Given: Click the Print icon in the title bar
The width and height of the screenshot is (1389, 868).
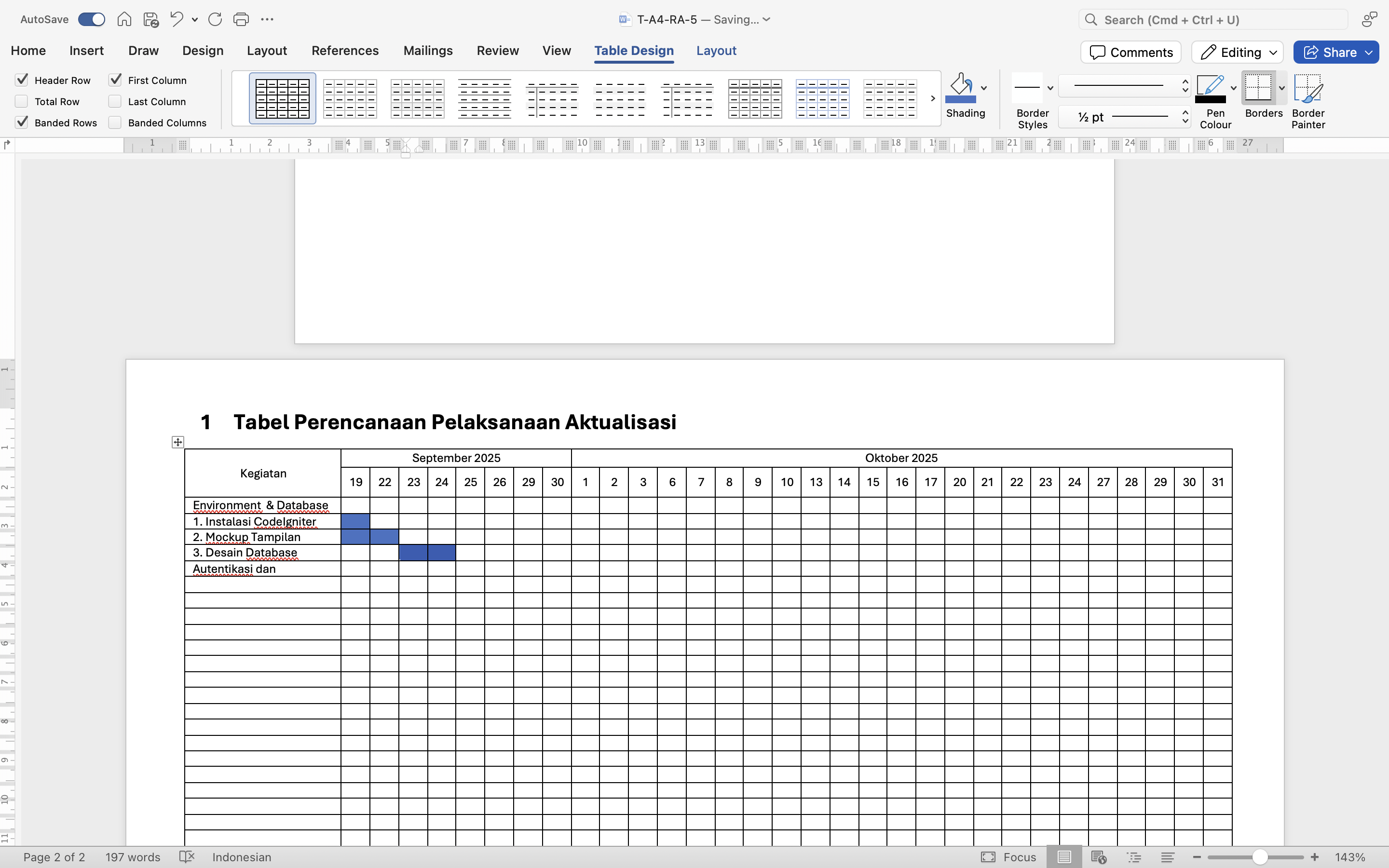Looking at the screenshot, I should pyautogui.click(x=241, y=19).
